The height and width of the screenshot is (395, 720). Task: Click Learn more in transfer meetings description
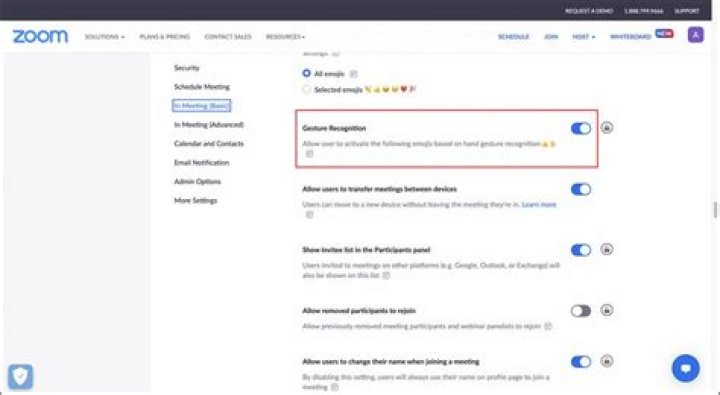539,204
